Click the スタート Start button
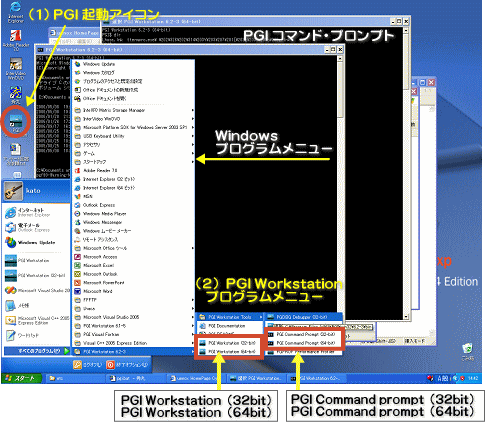Screen dimensions: 485x422 coord(21,378)
